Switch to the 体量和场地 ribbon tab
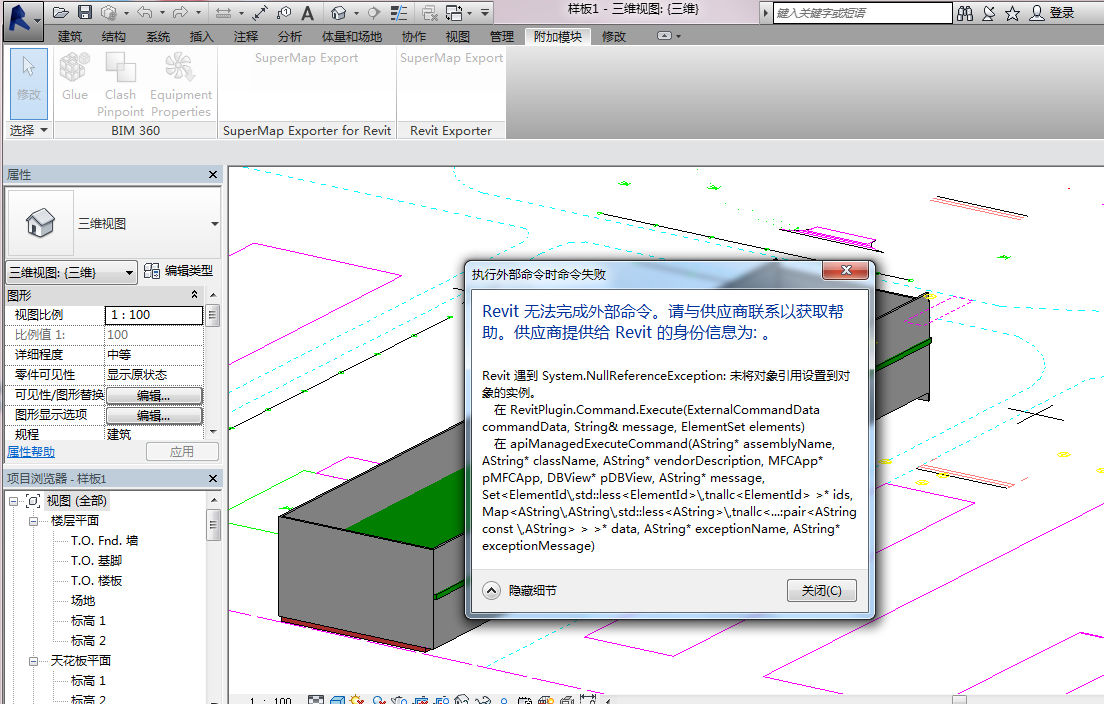 (x=351, y=36)
